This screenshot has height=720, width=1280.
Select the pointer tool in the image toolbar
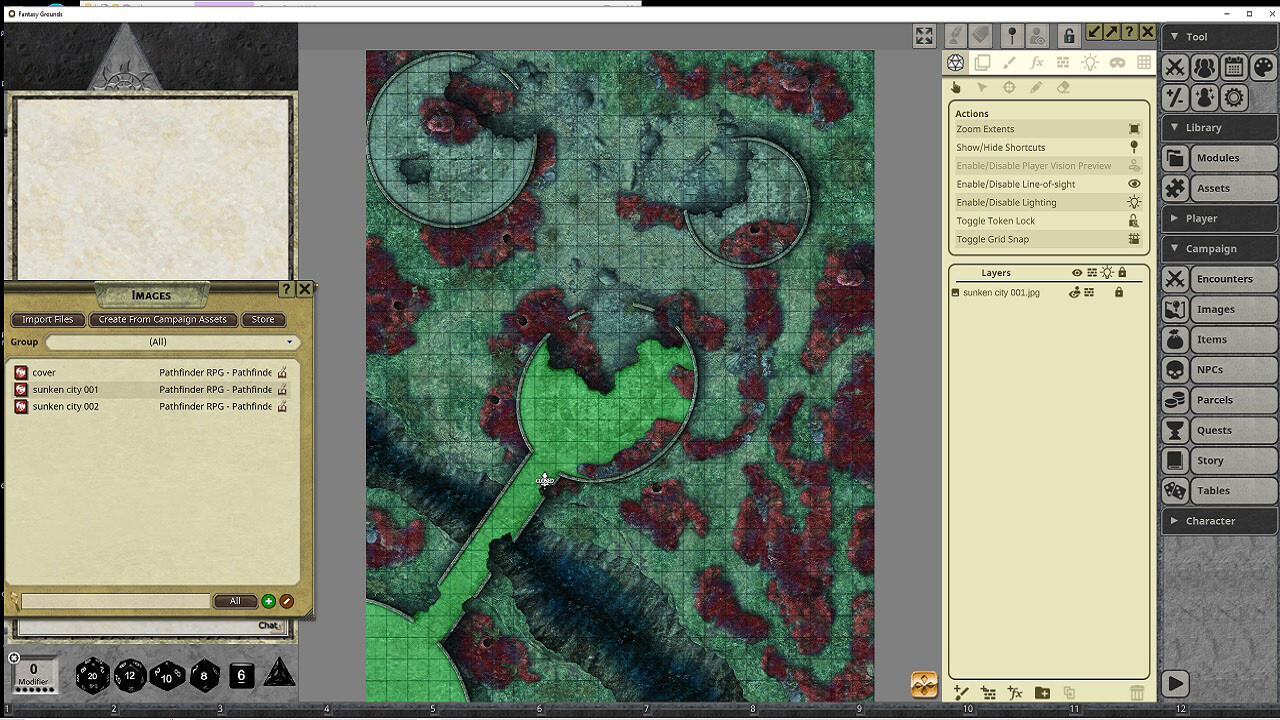[x=982, y=87]
